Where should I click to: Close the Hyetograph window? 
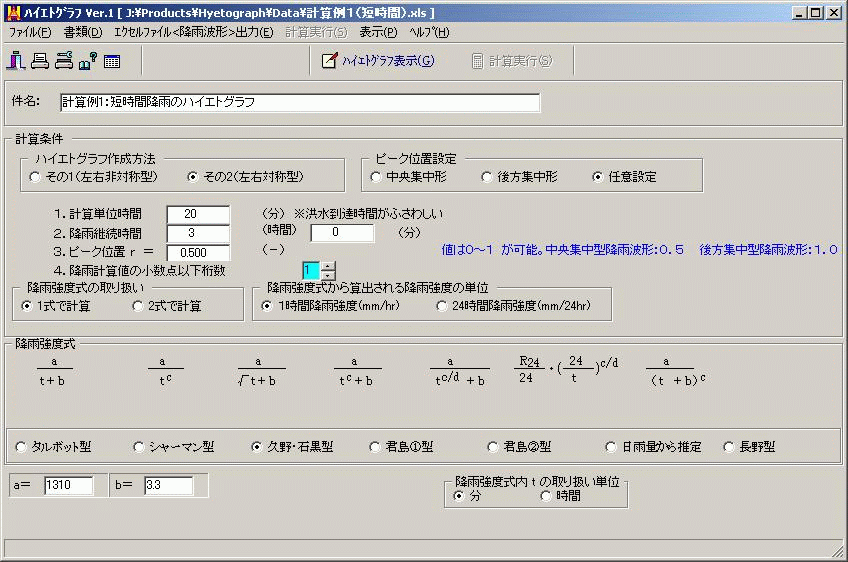click(x=833, y=12)
